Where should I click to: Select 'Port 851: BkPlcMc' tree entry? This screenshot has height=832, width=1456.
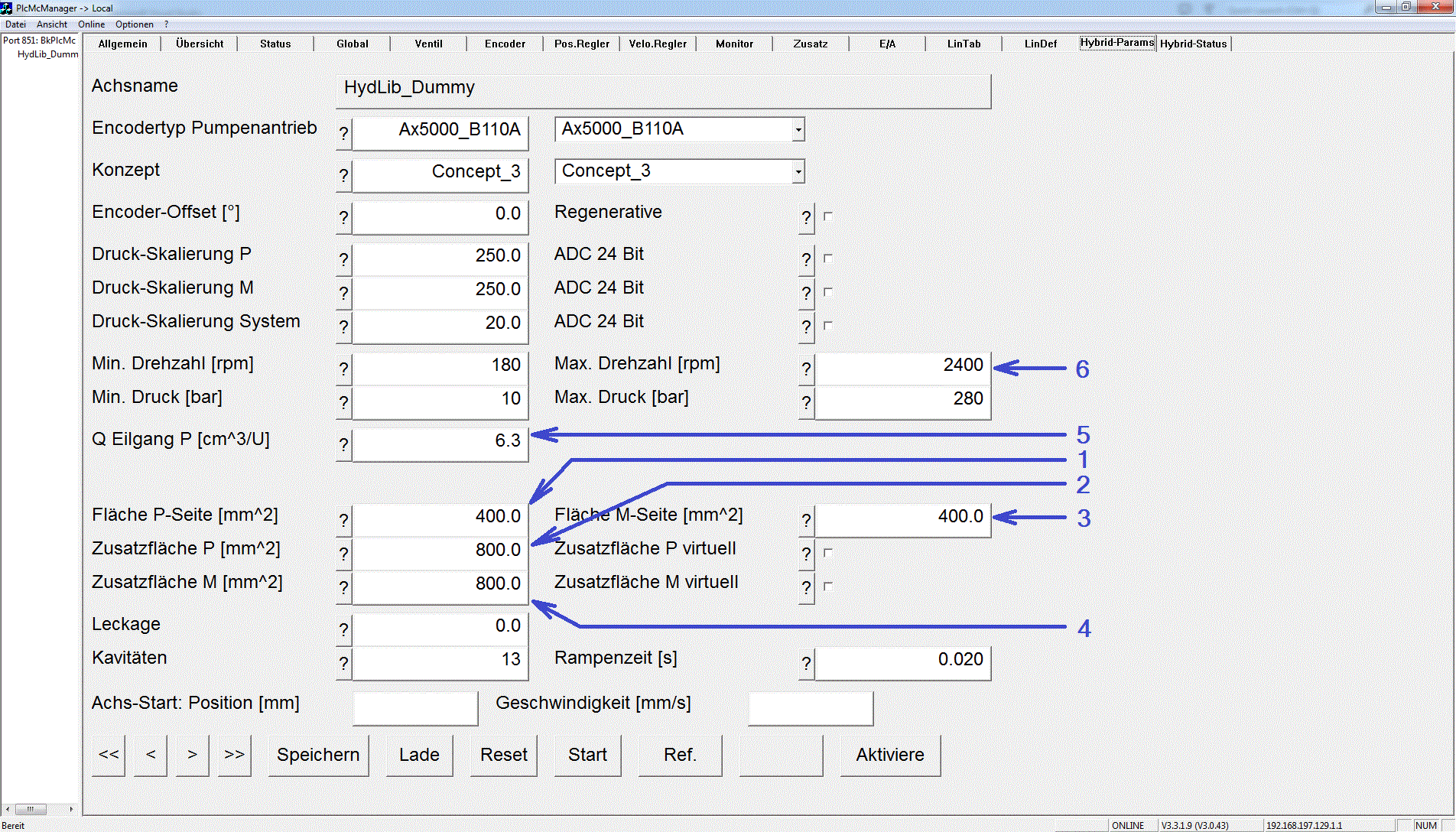coord(40,41)
